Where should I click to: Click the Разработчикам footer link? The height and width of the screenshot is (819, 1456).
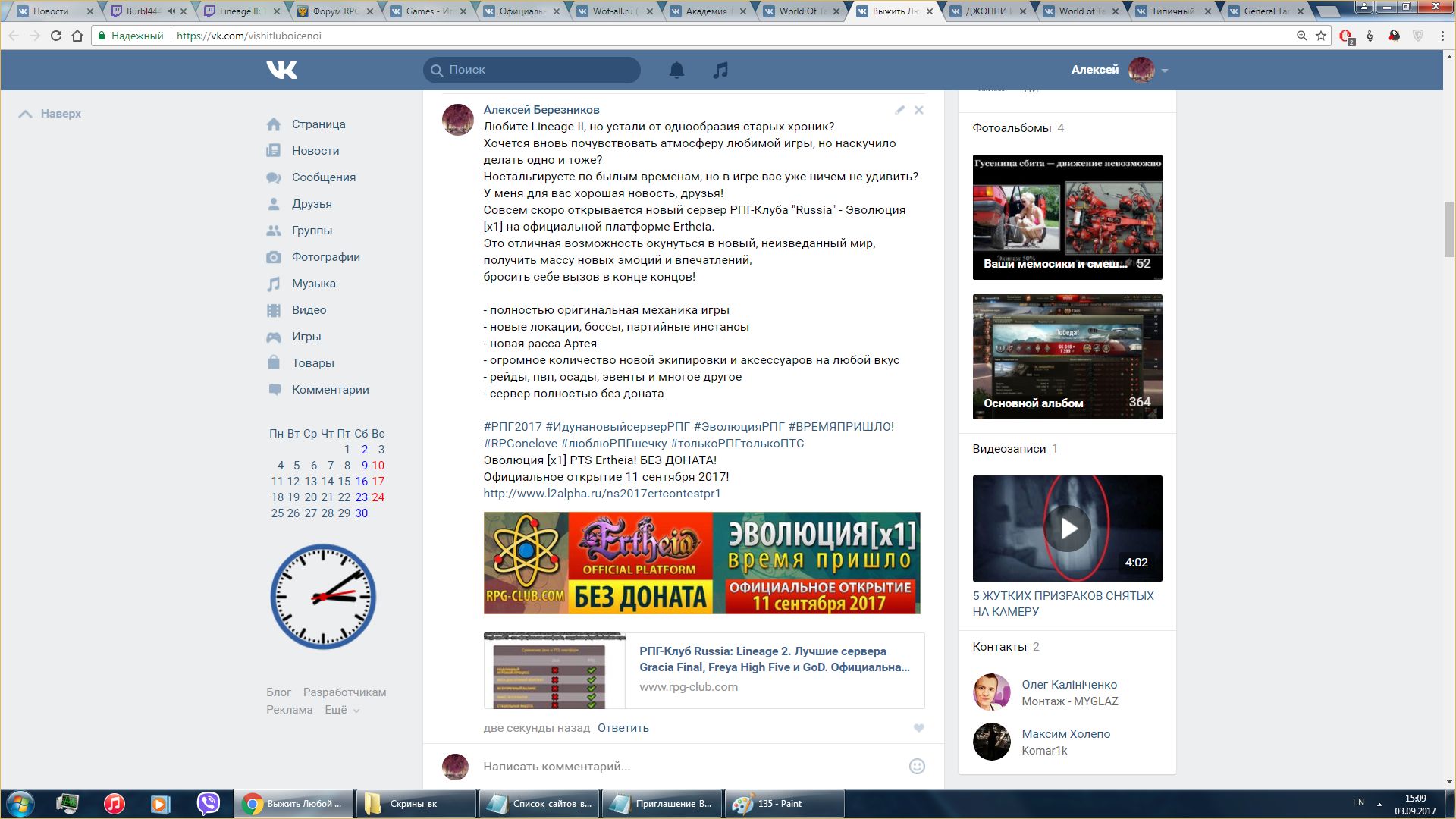(x=345, y=692)
